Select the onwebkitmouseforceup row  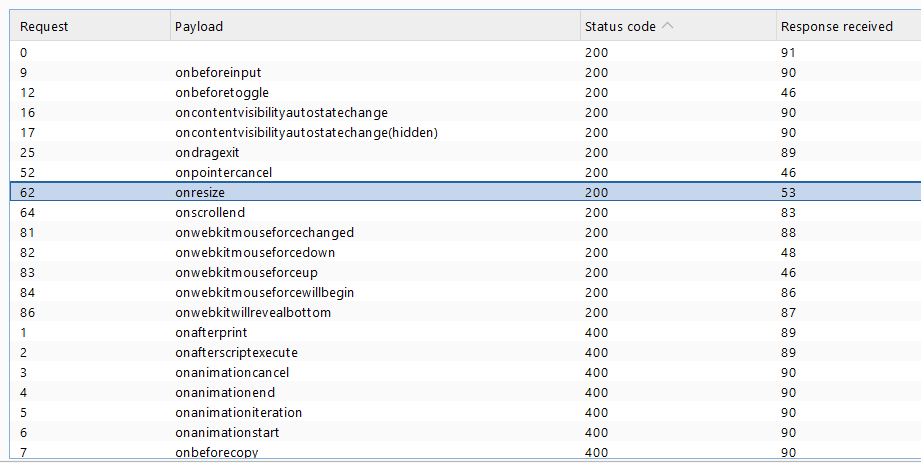[466, 272]
